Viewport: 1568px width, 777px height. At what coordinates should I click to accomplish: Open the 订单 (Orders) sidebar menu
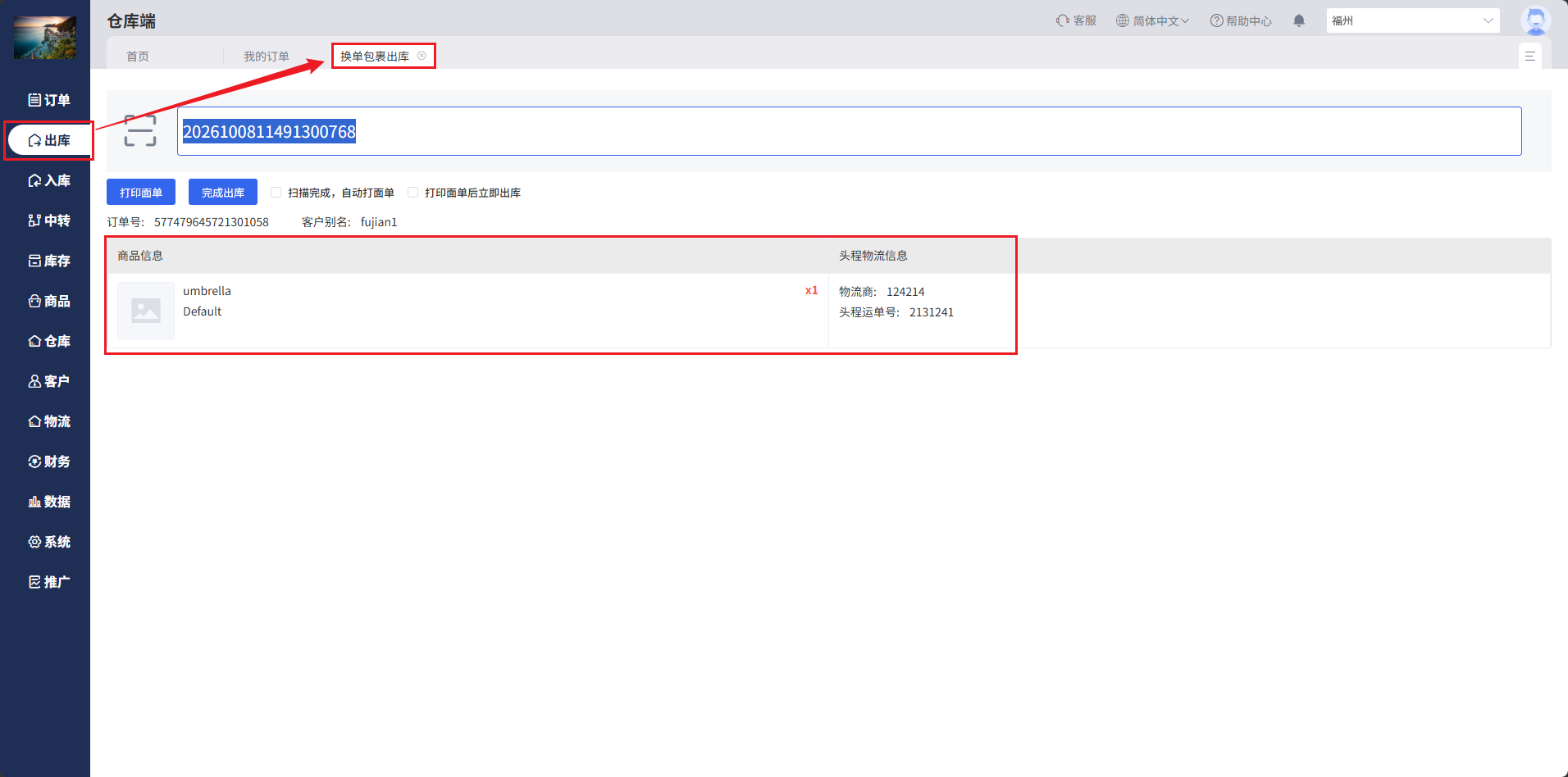coord(49,100)
